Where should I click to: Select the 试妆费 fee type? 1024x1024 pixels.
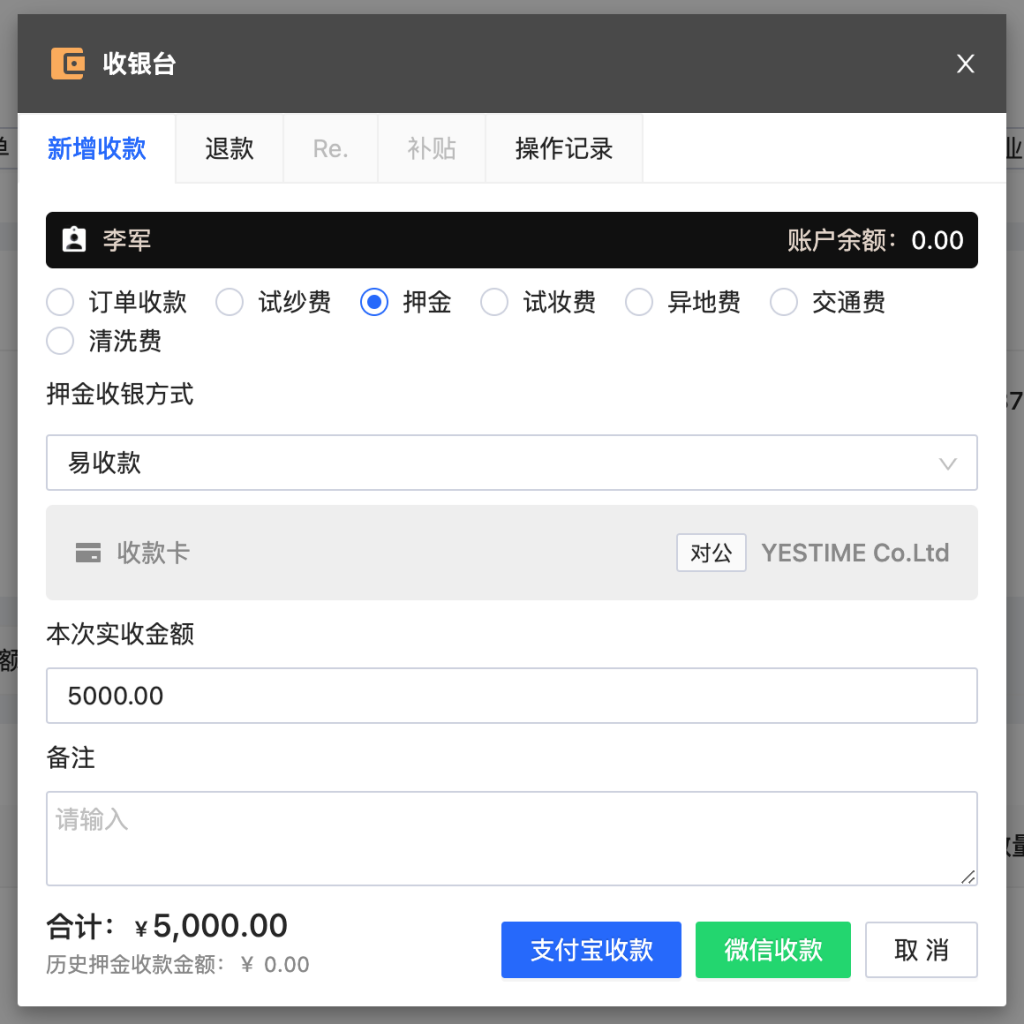coord(495,302)
